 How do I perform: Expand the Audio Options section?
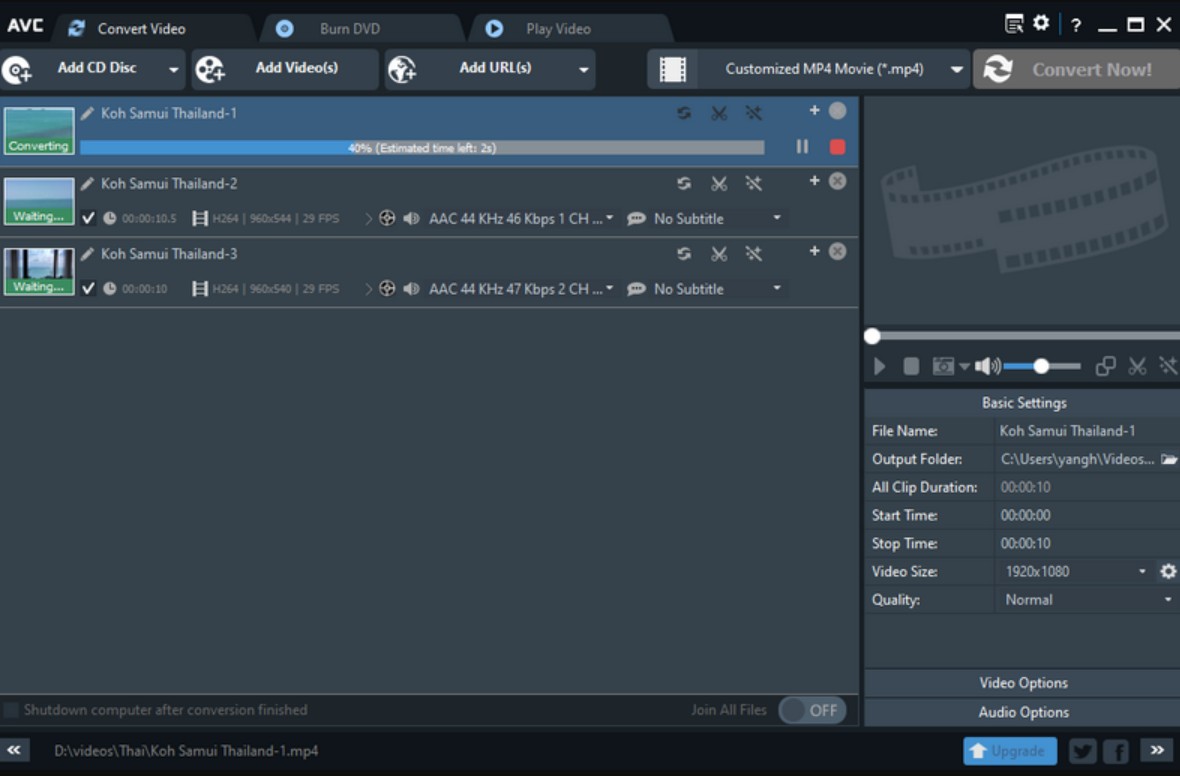pyautogui.click(x=1023, y=712)
